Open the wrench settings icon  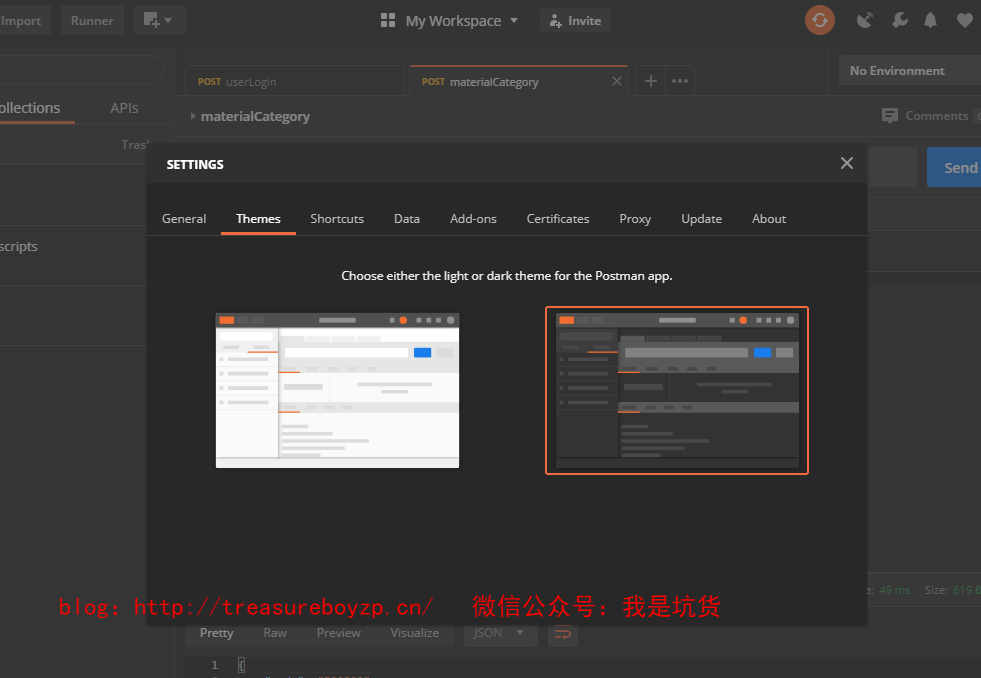point(900,20)
